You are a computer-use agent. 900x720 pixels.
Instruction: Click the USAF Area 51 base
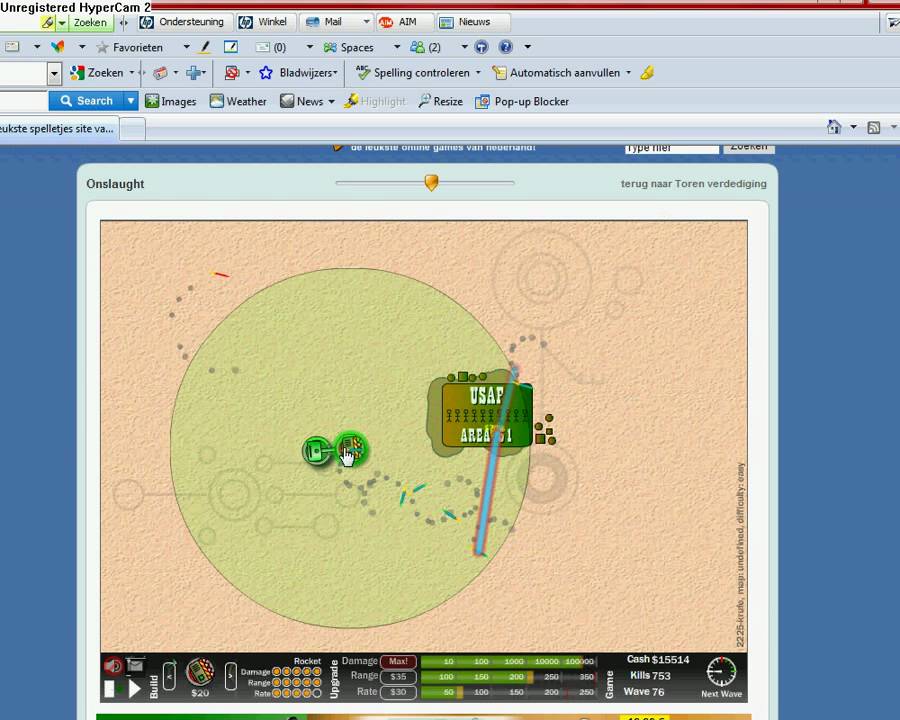pyautogui.click(x=487, y=415)
